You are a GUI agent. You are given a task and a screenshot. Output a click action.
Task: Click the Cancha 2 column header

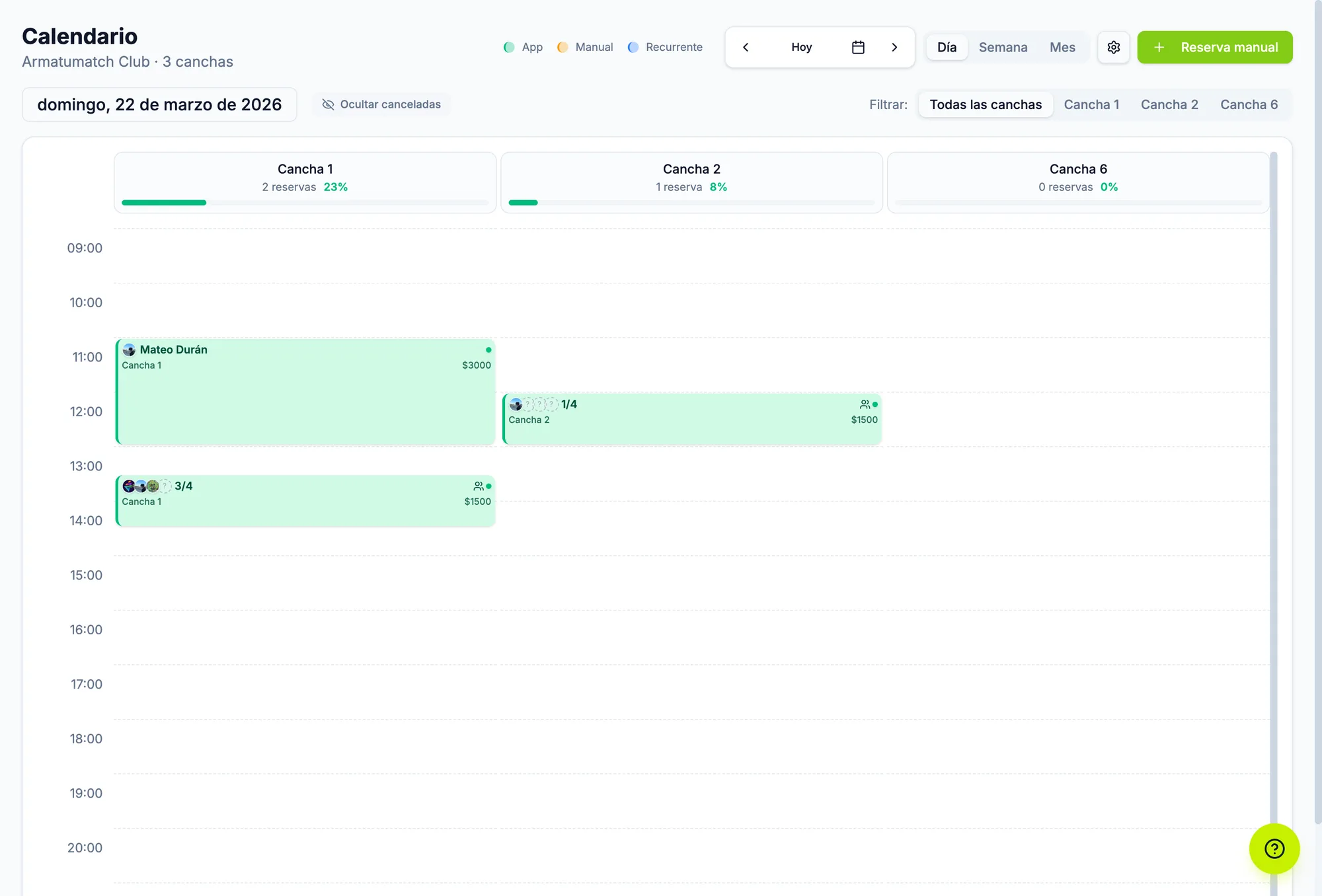coord(691,182)
